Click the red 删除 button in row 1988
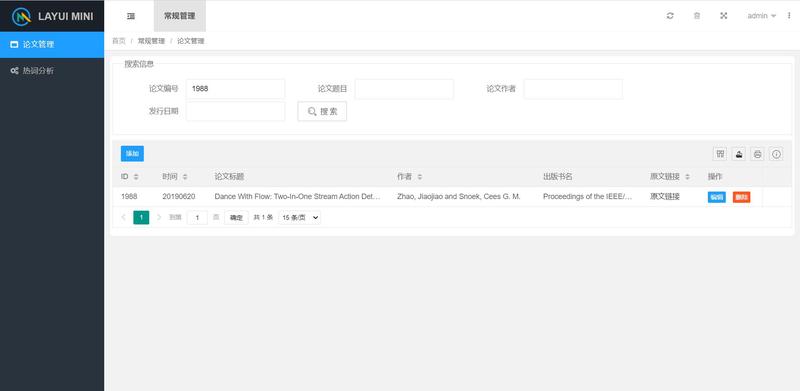Screen dimensions: 800x391 pyautogui.click(x=741, y=197)
